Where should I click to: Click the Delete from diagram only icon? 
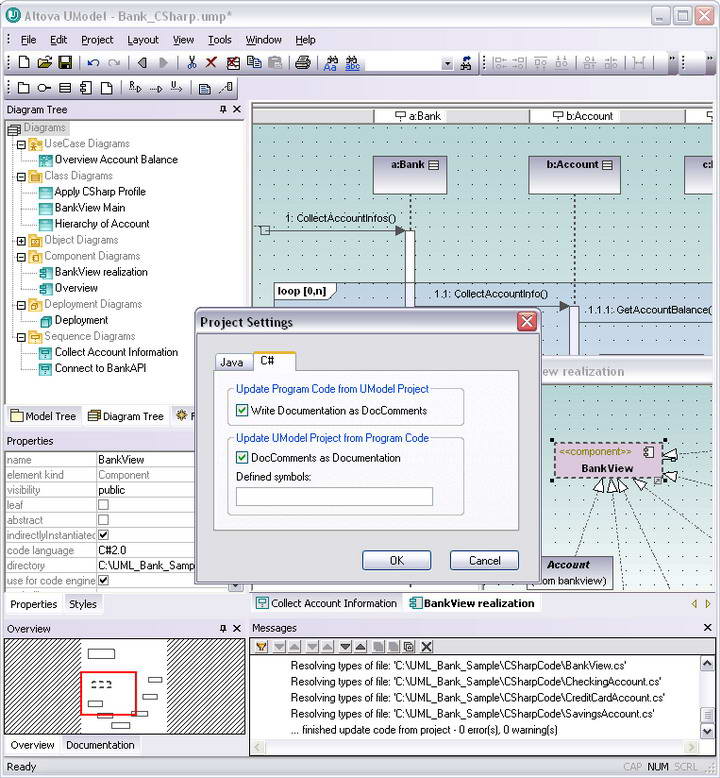pyautogui.click(x=233, y=63)
